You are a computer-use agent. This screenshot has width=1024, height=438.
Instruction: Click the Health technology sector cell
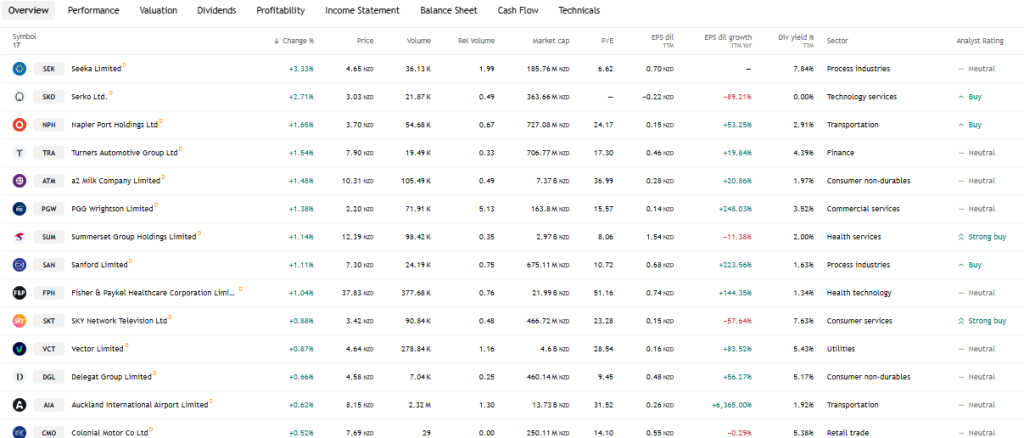click(859, 293)
